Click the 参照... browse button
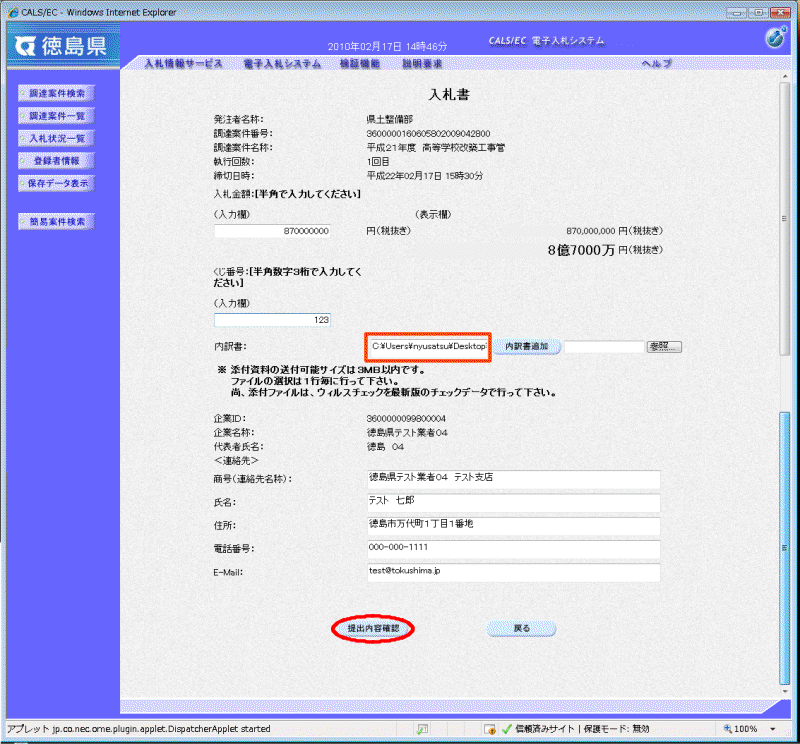The image size is (800, 744). [x=664, y=346]
